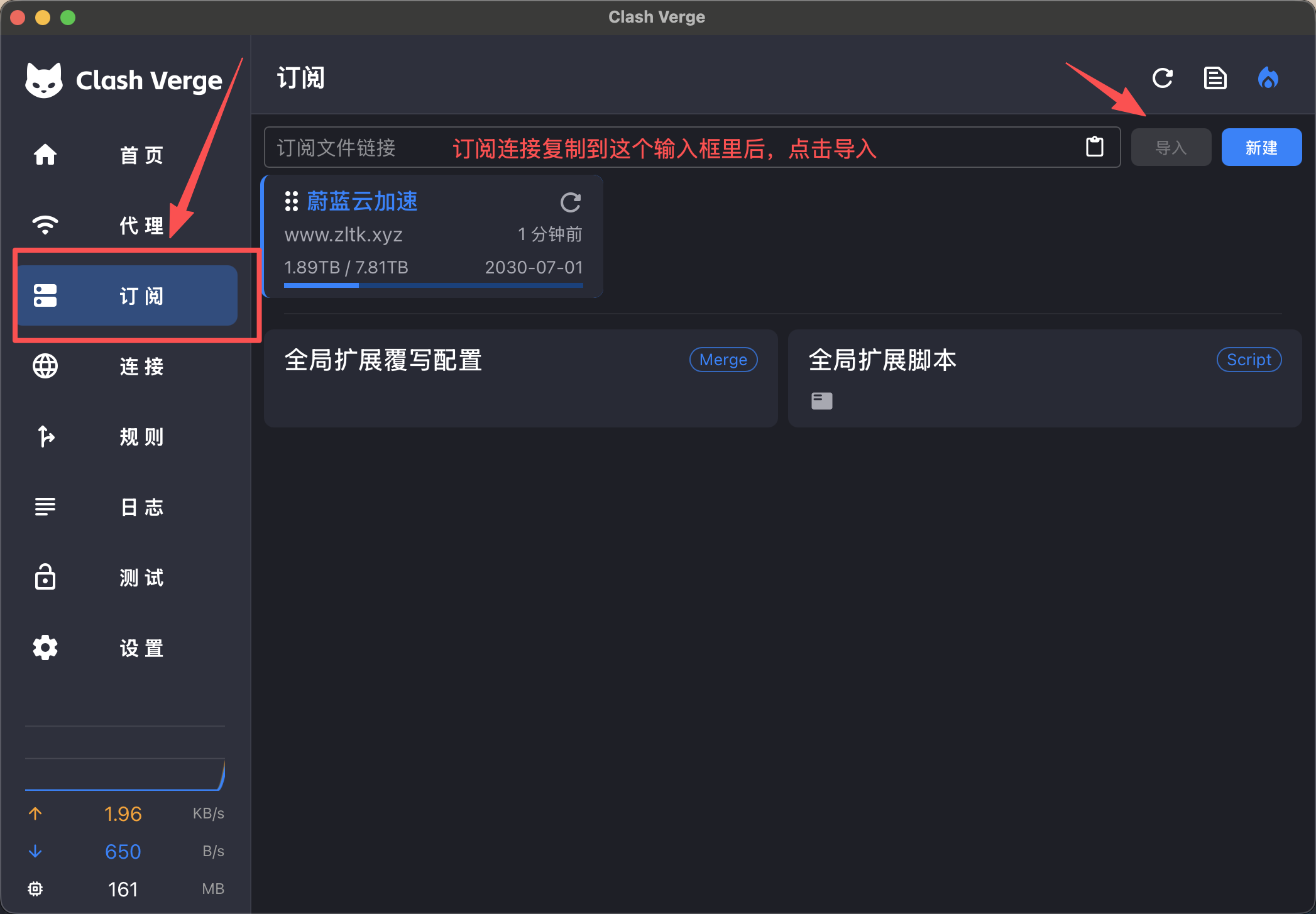This screenshot has height=914, width=1316.
Task: Open the 首页 home page
Action: click(x=126, y=155)
